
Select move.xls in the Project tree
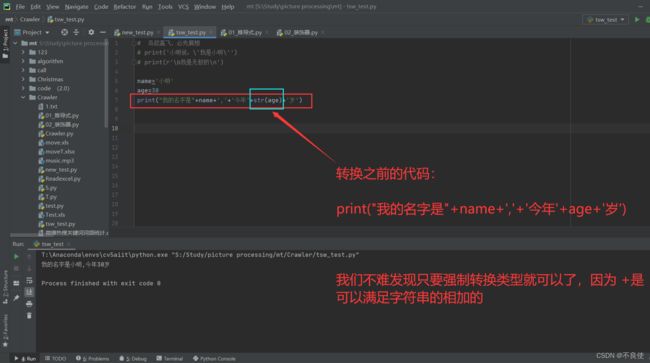click(53, 143)
